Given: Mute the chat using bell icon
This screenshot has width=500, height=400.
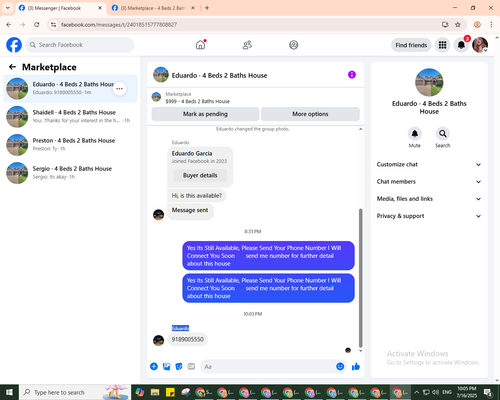Looking at the screenshot, I should pos(415,134).
